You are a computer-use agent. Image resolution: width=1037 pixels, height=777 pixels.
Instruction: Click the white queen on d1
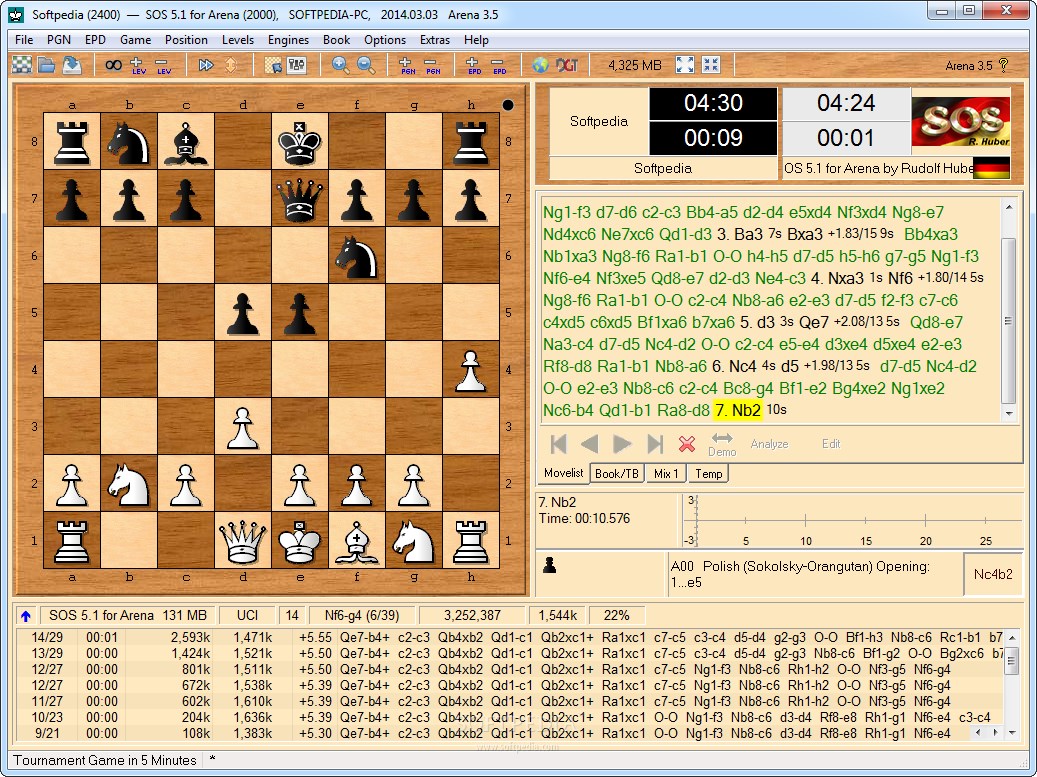click(243, 540)
